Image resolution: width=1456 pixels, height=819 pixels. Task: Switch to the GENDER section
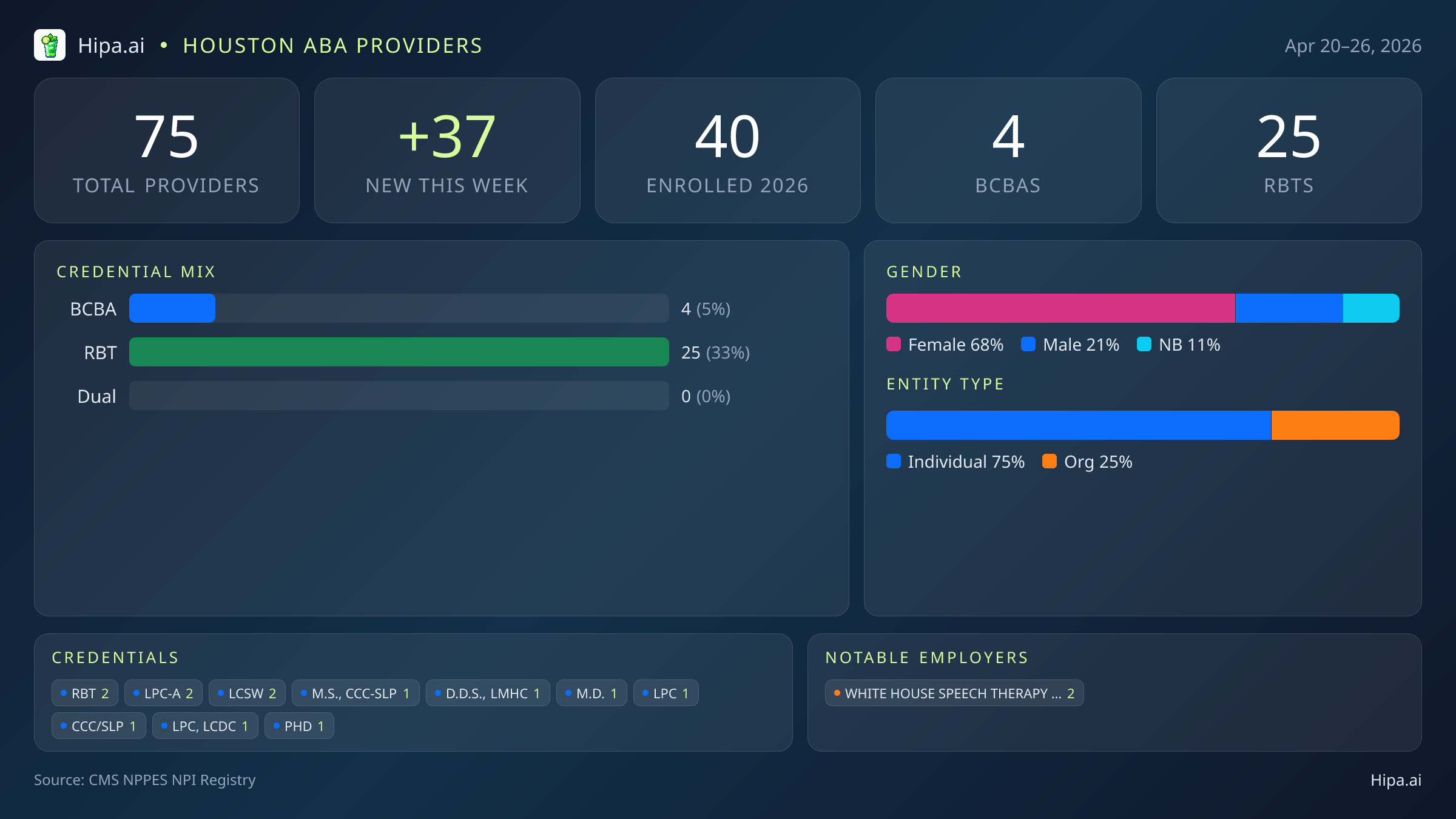coord(924,271)
